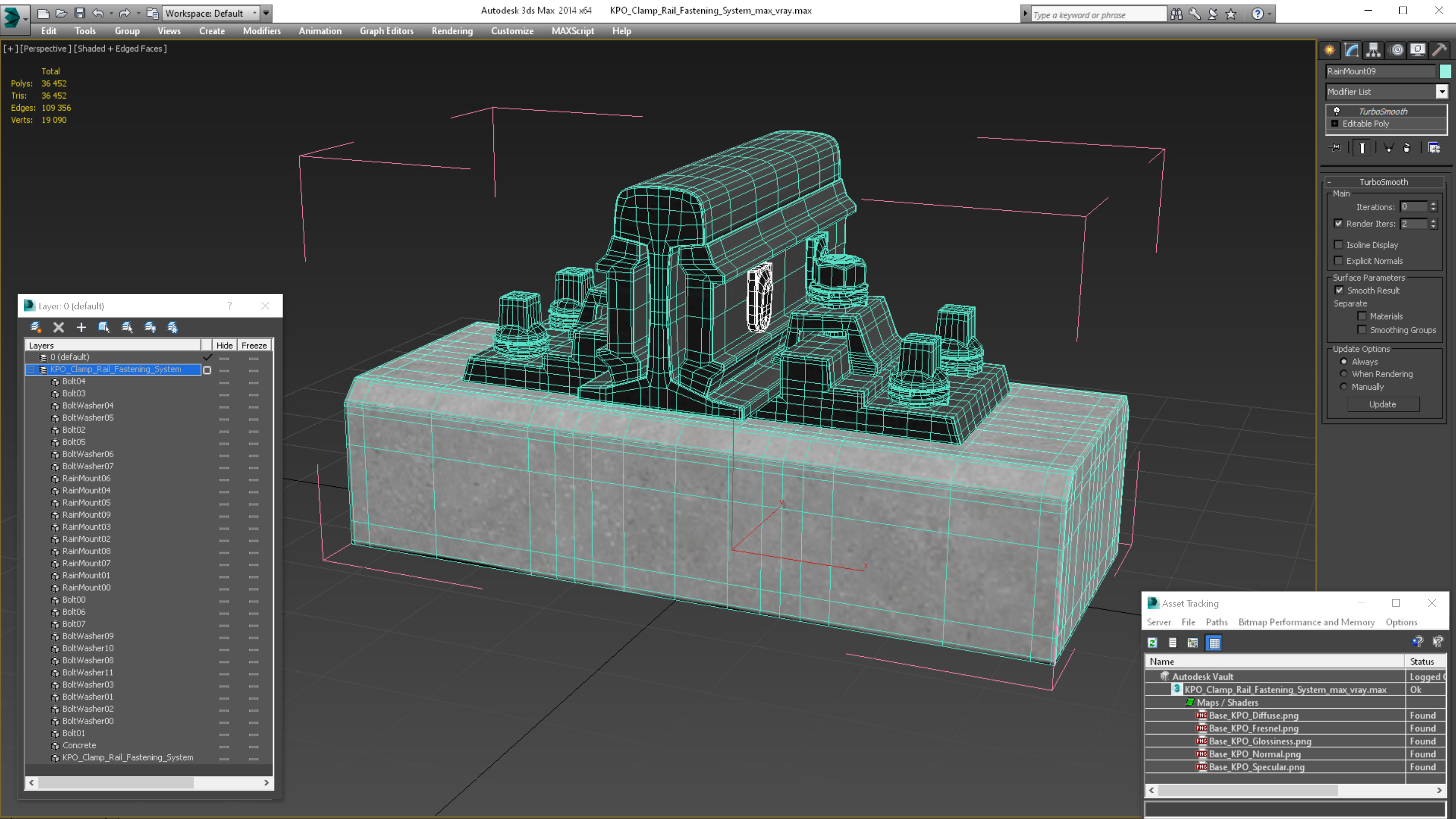Viewport: 1456px width, 819px height.
Task: Click Status column header in Asset Tracking
Action: click(x=1426, y=661)
